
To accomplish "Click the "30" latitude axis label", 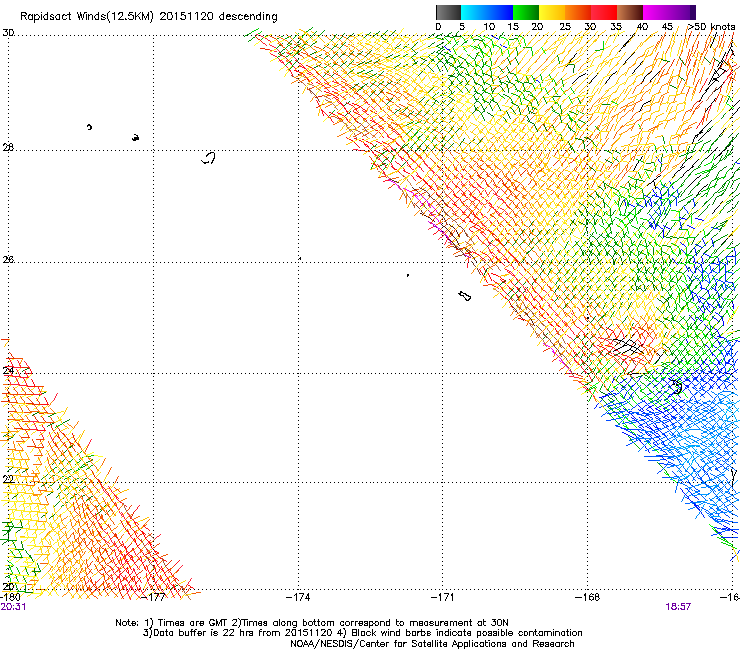I will [8, 33].
